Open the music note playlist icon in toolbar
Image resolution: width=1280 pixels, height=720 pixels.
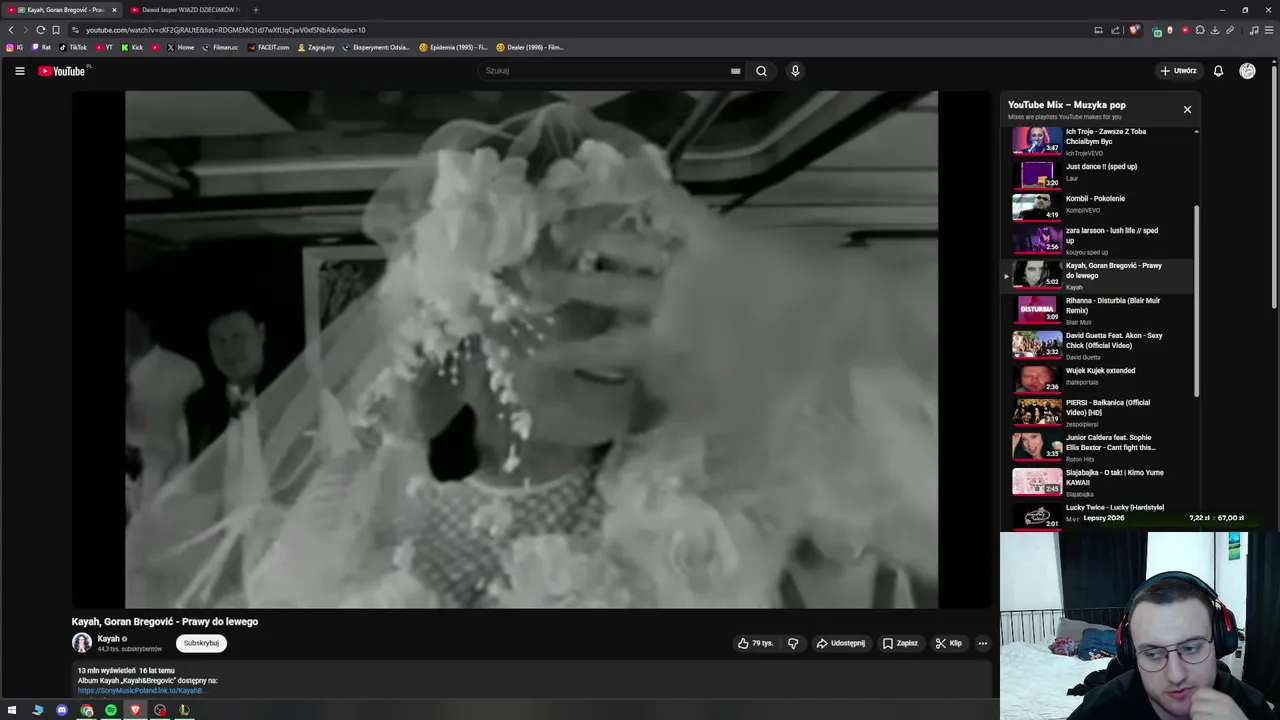(x=1254, y=30)
